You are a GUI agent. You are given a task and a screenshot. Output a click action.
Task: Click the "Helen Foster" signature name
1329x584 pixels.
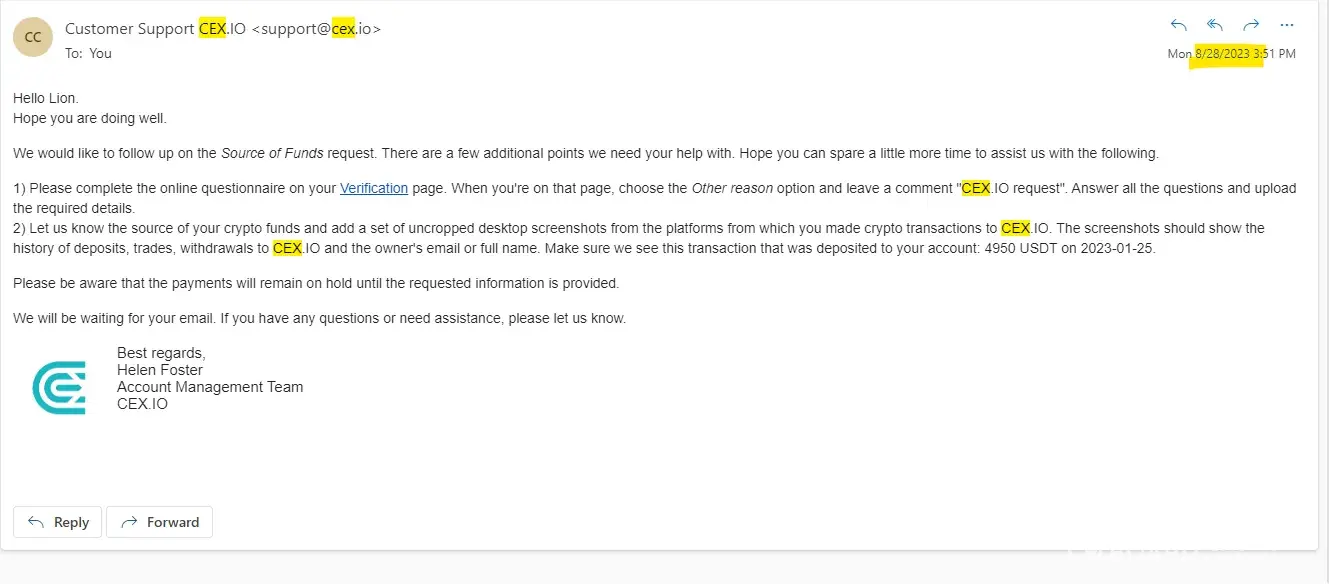tap(160, 370)
